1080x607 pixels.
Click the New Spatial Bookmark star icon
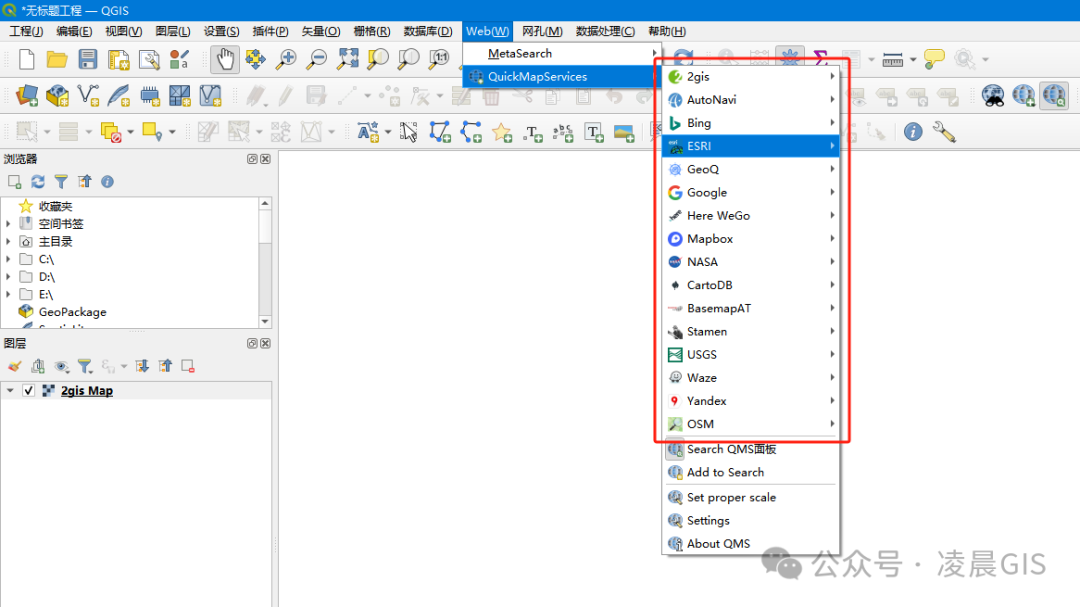[502, 132]
